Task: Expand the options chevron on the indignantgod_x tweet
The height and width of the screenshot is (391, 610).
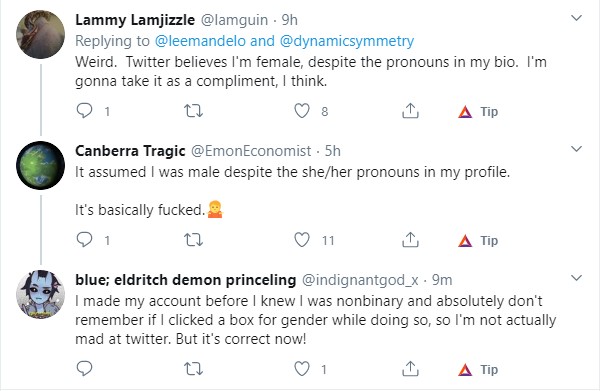Action: pyautogui.click(x=576, y=278)
